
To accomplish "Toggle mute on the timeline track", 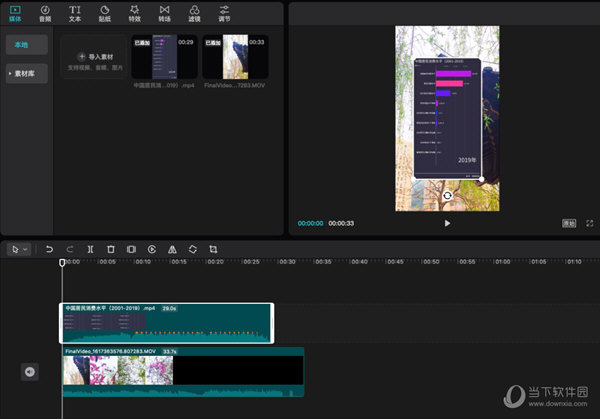I will (x=30, y=372).
